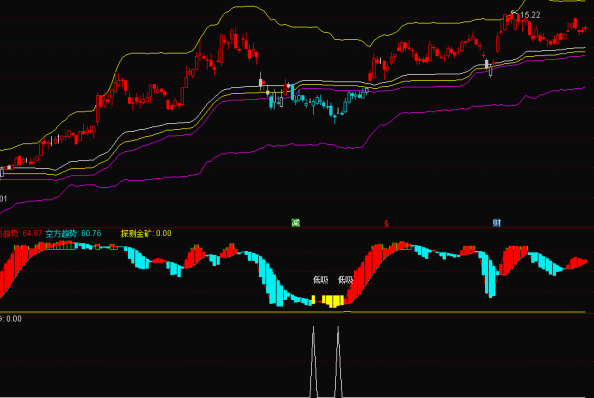Screen dimensions: 594x398
Task: Click the second white signal spike
Action: click(x=338, y=362)
